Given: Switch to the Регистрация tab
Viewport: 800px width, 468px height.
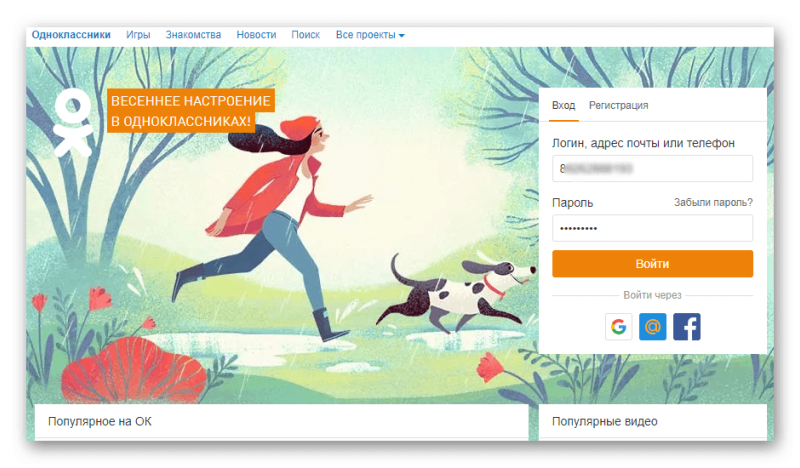Looking at the screenshot, I should tap(618, 105).
